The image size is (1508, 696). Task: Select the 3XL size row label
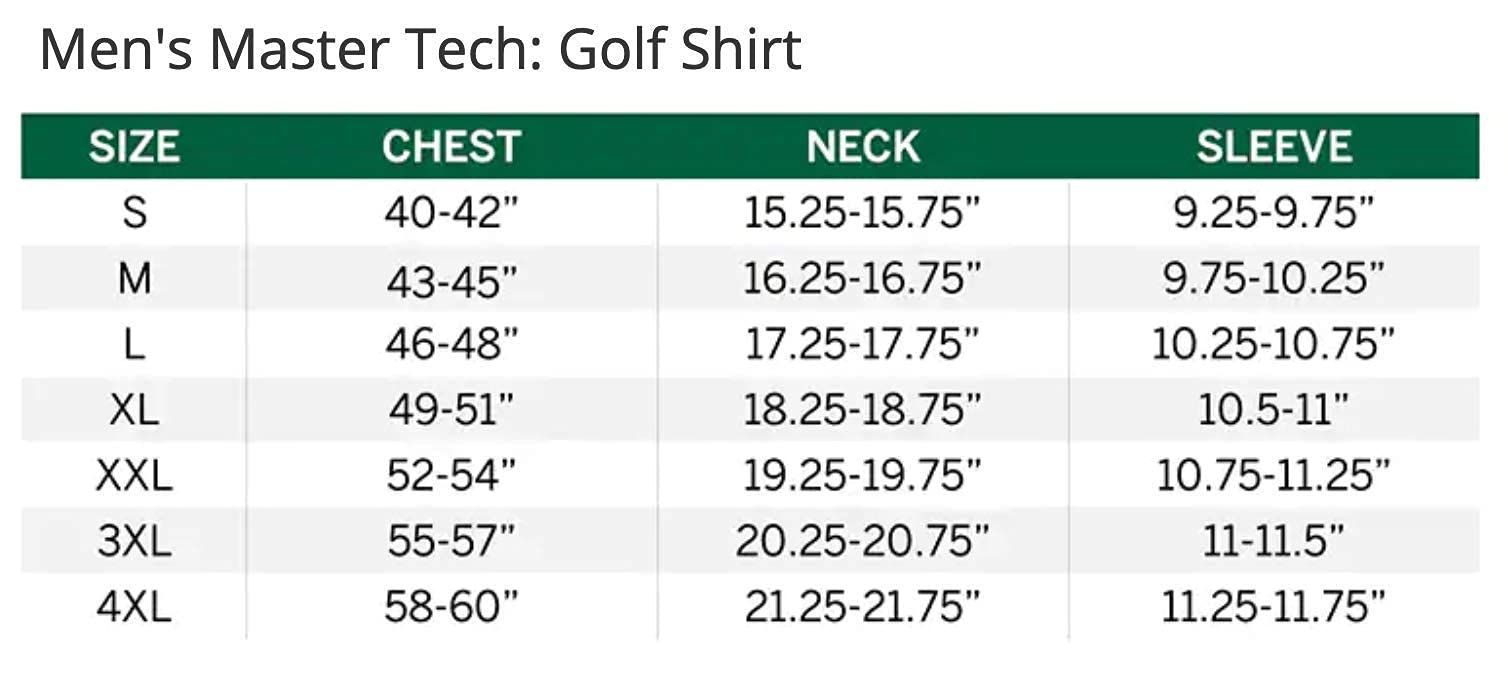pos(134,541)
